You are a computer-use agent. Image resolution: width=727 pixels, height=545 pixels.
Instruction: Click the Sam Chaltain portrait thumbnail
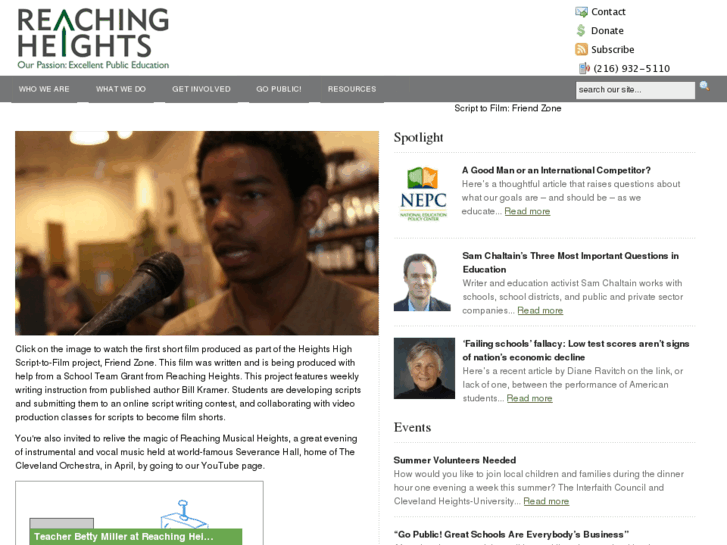click(x=422, y=282)
